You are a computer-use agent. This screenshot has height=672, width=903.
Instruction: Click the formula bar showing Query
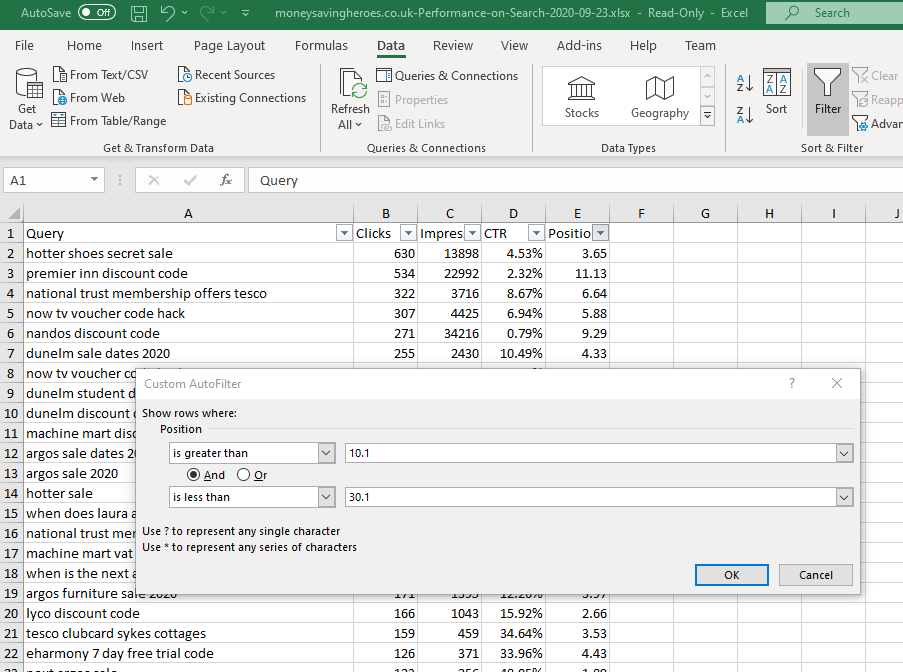click(576, 180)
